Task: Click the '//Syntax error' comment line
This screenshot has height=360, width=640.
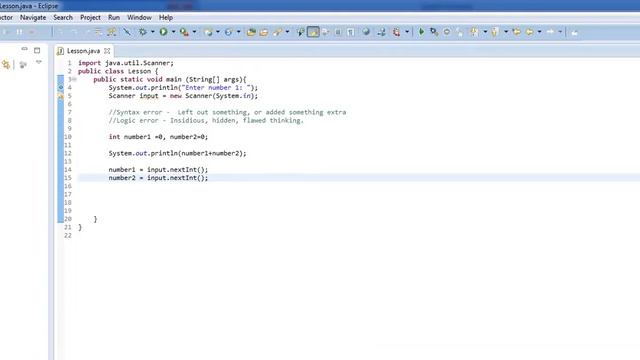Action: [227, 112]
